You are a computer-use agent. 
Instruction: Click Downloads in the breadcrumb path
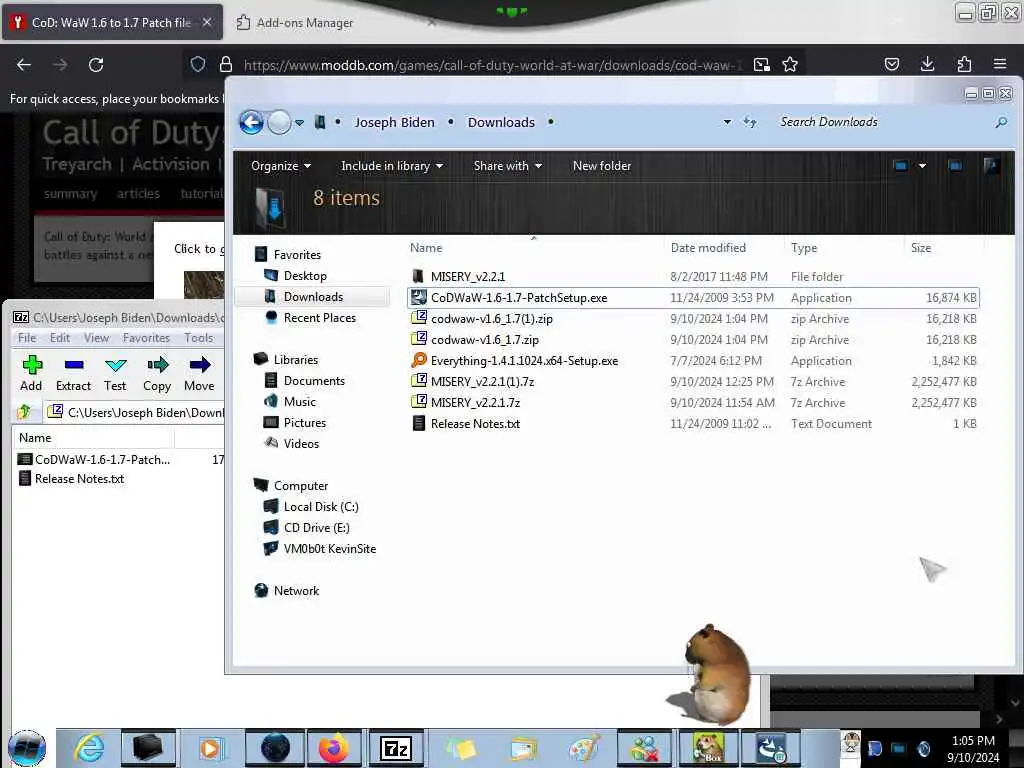click(501, 122)
